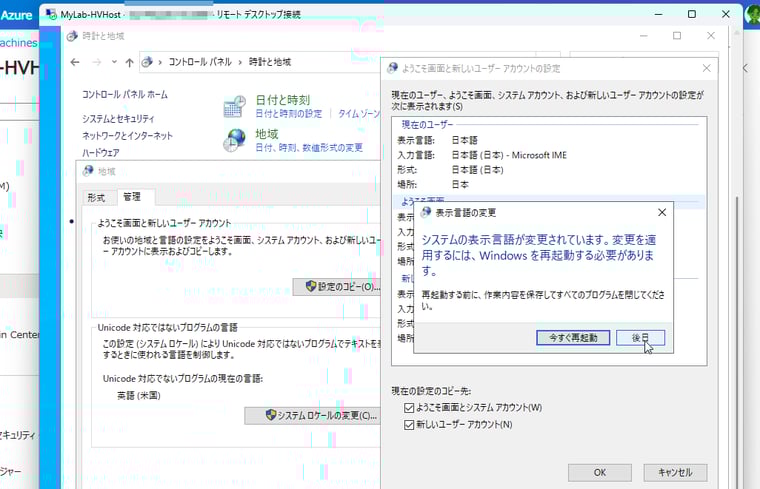This screenshot has width=760, height=489.
Task: Click the 後日 (later) button
Action: pyautogui.click(x=640, y=338)
